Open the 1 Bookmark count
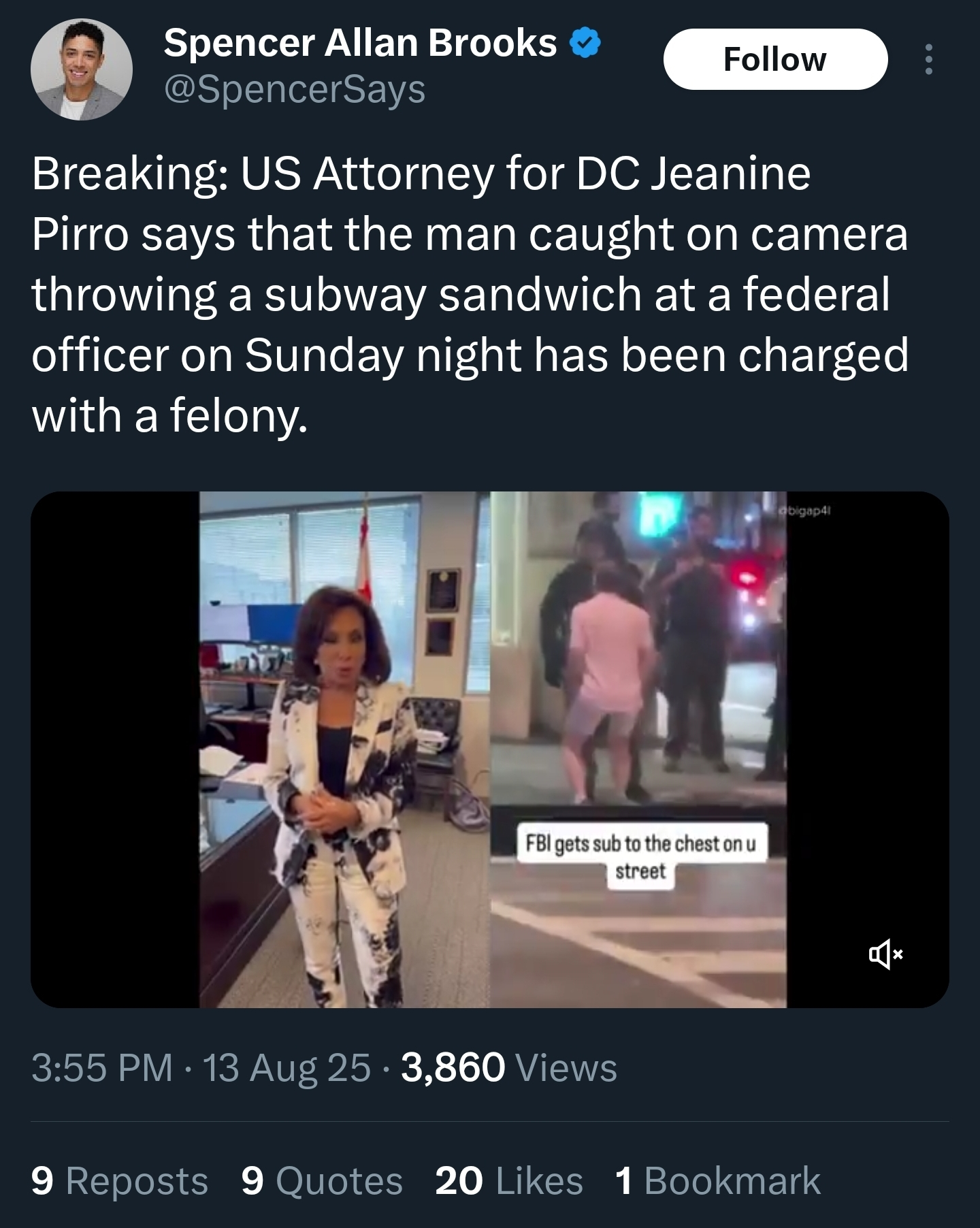 pyautogui.click(x=718, y=1180)
